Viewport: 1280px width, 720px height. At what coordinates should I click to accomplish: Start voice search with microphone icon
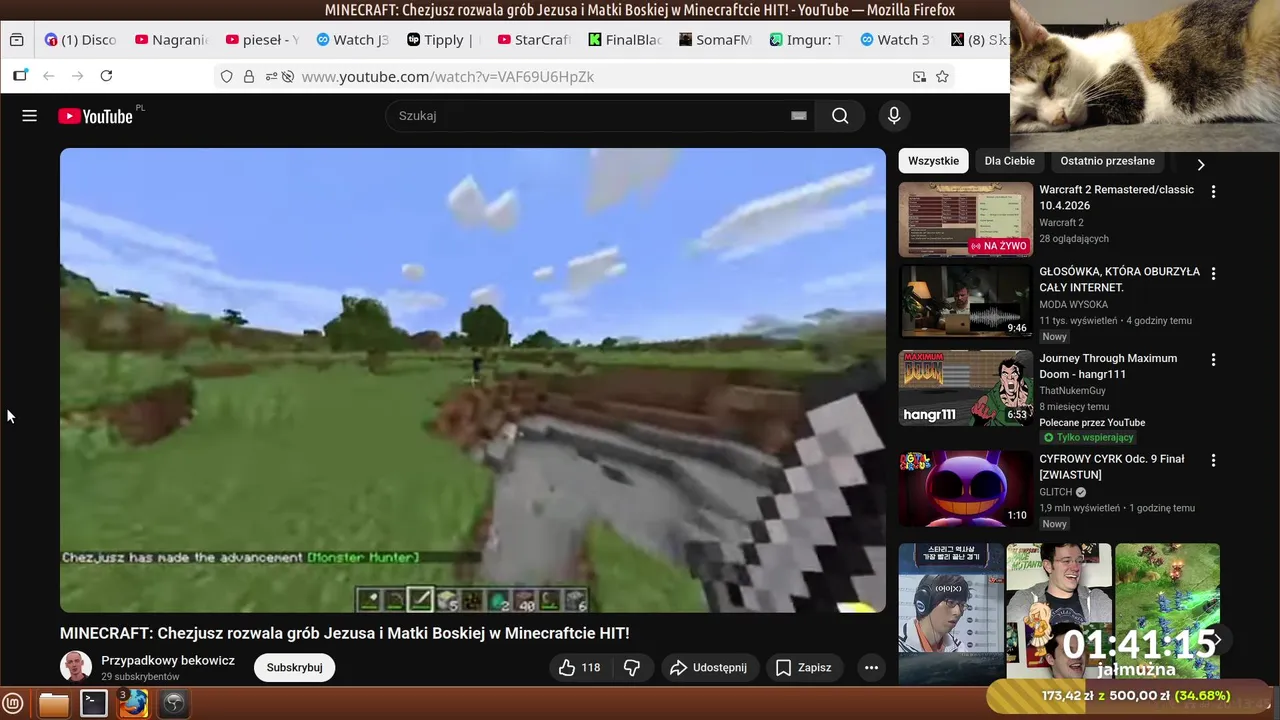point(894,116)
